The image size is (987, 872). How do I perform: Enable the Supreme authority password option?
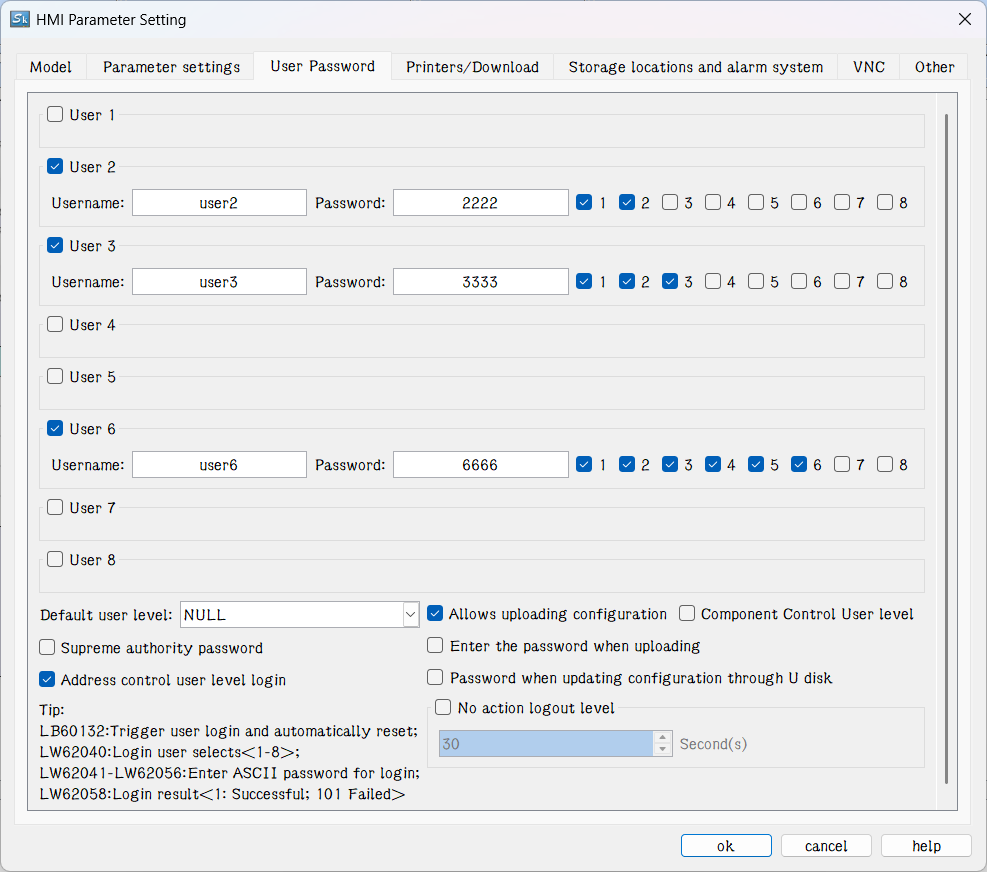click(x=47, y=648)
